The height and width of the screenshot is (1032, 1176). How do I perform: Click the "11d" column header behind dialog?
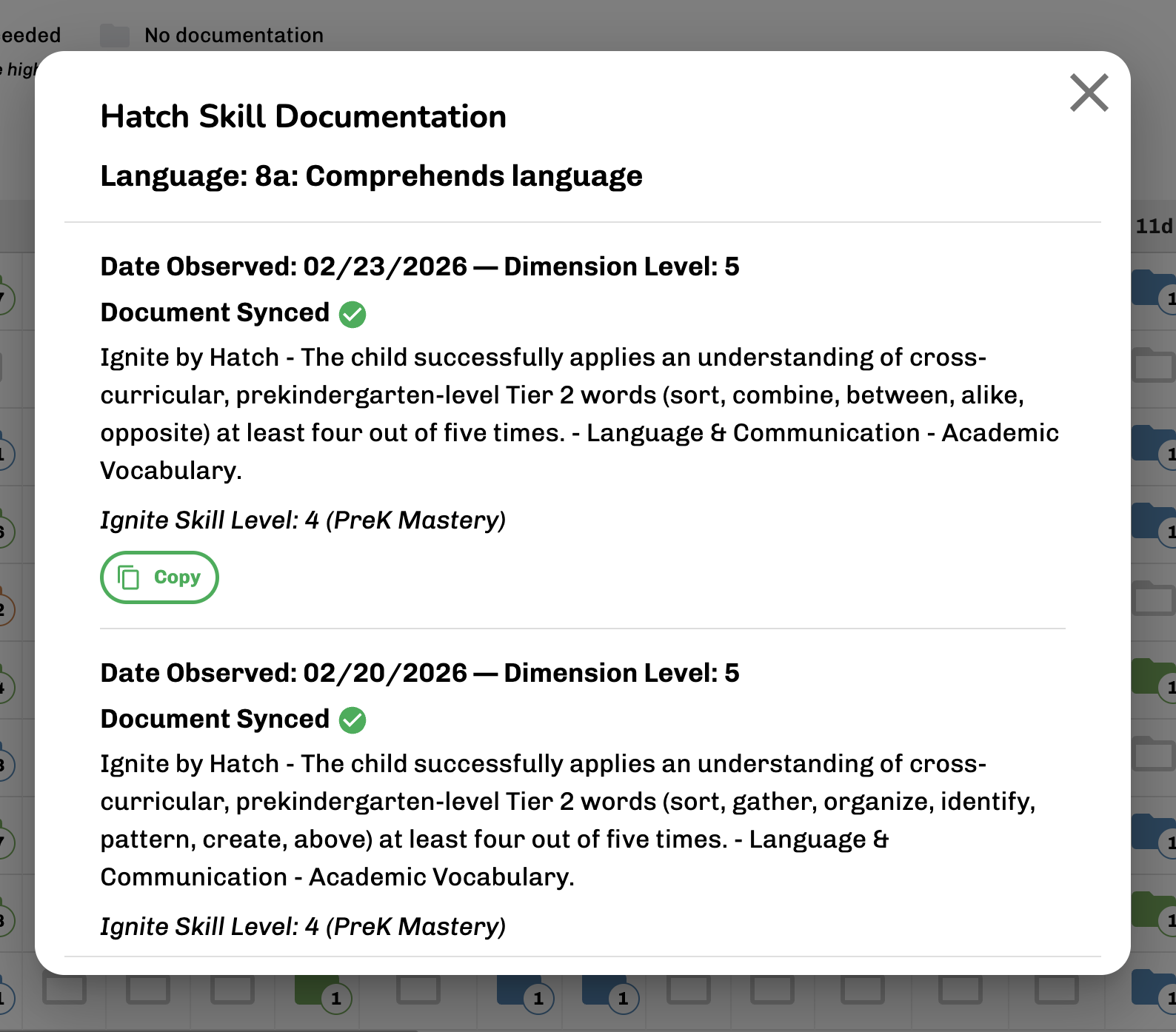tap(1155, 226)
